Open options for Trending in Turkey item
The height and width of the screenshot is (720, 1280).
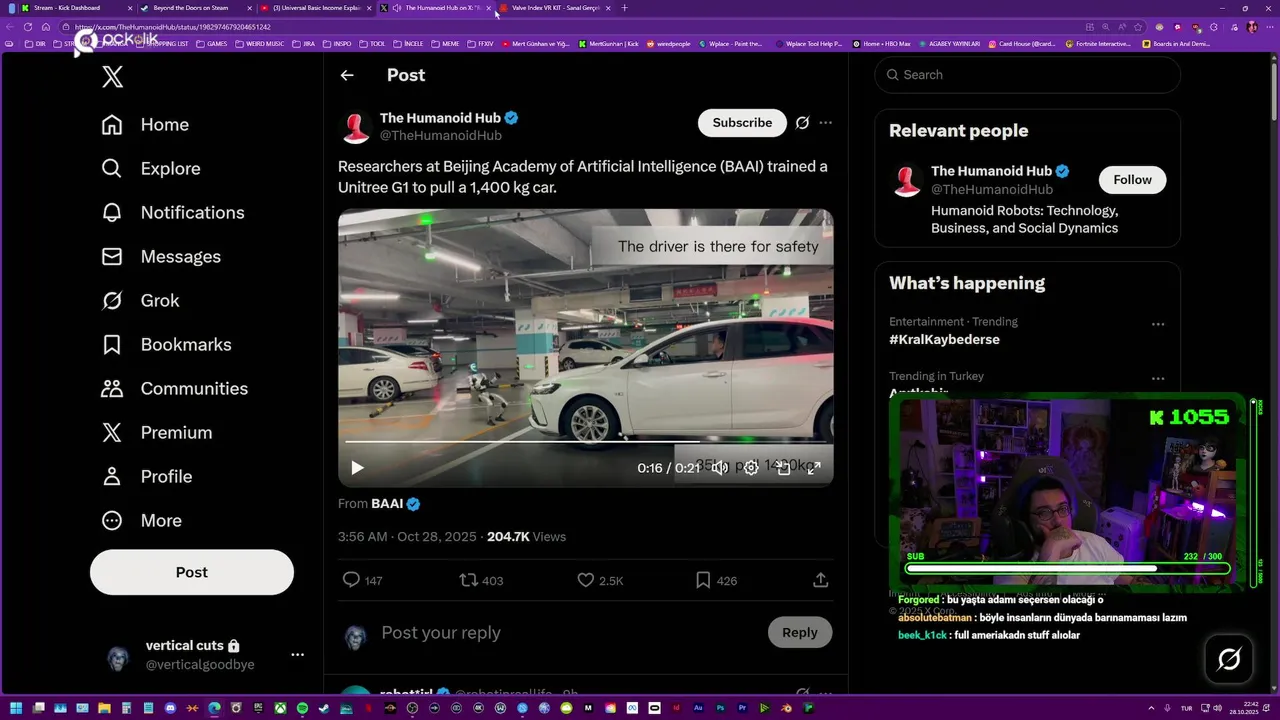click(x=1158, y=379)
